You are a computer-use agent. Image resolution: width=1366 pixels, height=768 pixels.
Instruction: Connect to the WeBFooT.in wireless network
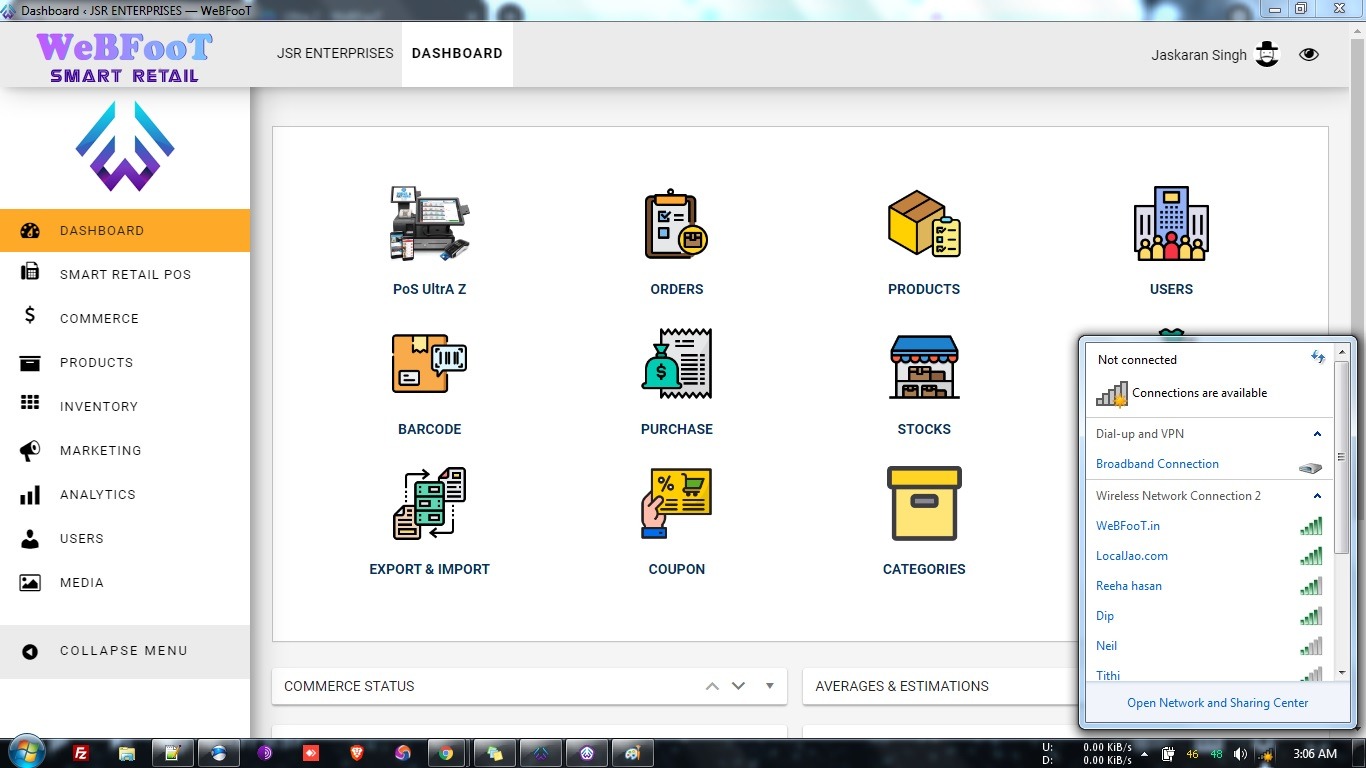[1127, 525]
